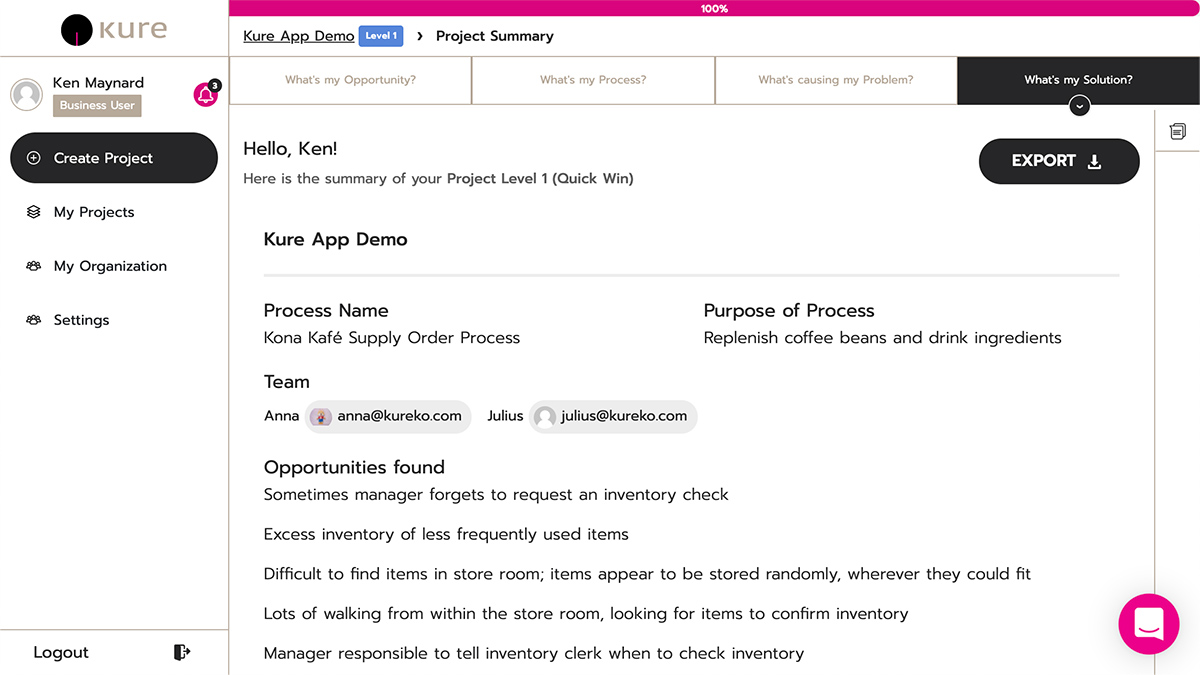This screenshot has width=1200, height=675.
Task: Click Ken Maynard's profile avatar
Action: (x=26, y=94)
